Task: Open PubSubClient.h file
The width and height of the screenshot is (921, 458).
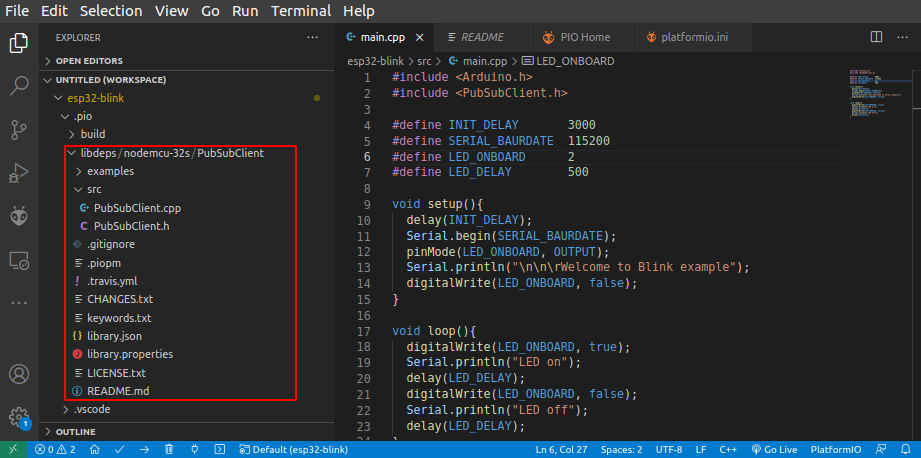Action: coord(187,226)
